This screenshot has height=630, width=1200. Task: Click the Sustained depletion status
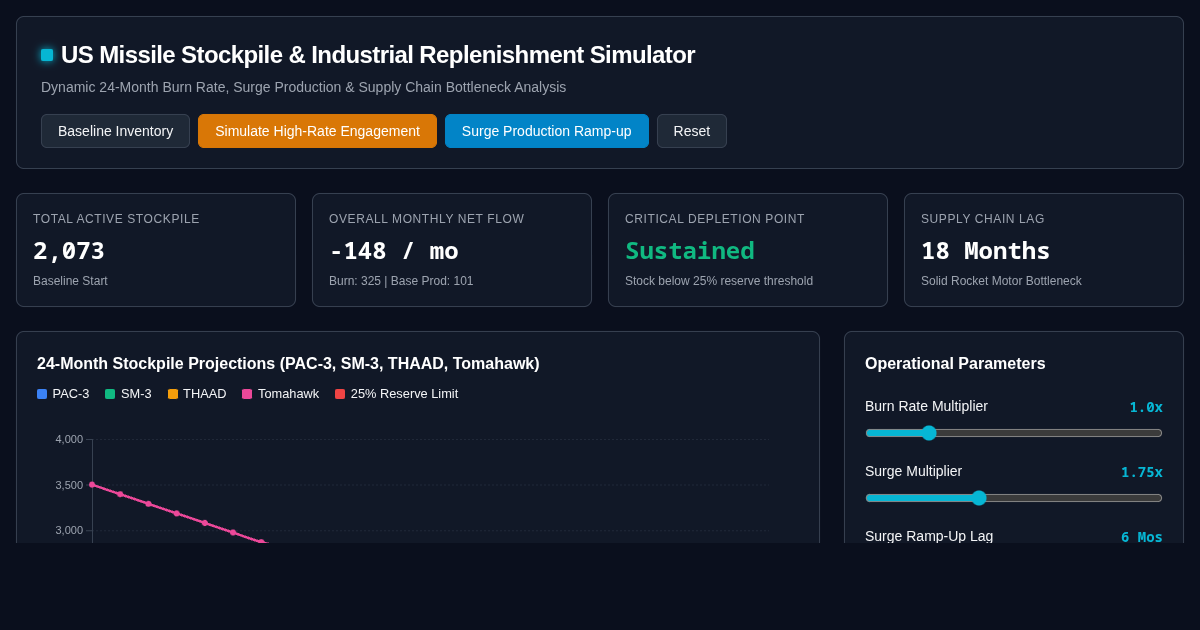point(690,251)
